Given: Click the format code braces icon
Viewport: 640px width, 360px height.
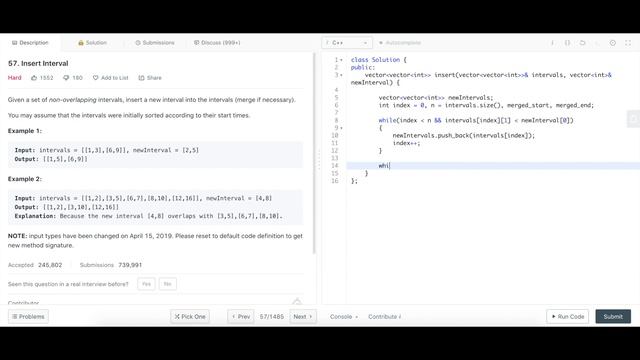Looking at the screenshot, I should [567, 42].
